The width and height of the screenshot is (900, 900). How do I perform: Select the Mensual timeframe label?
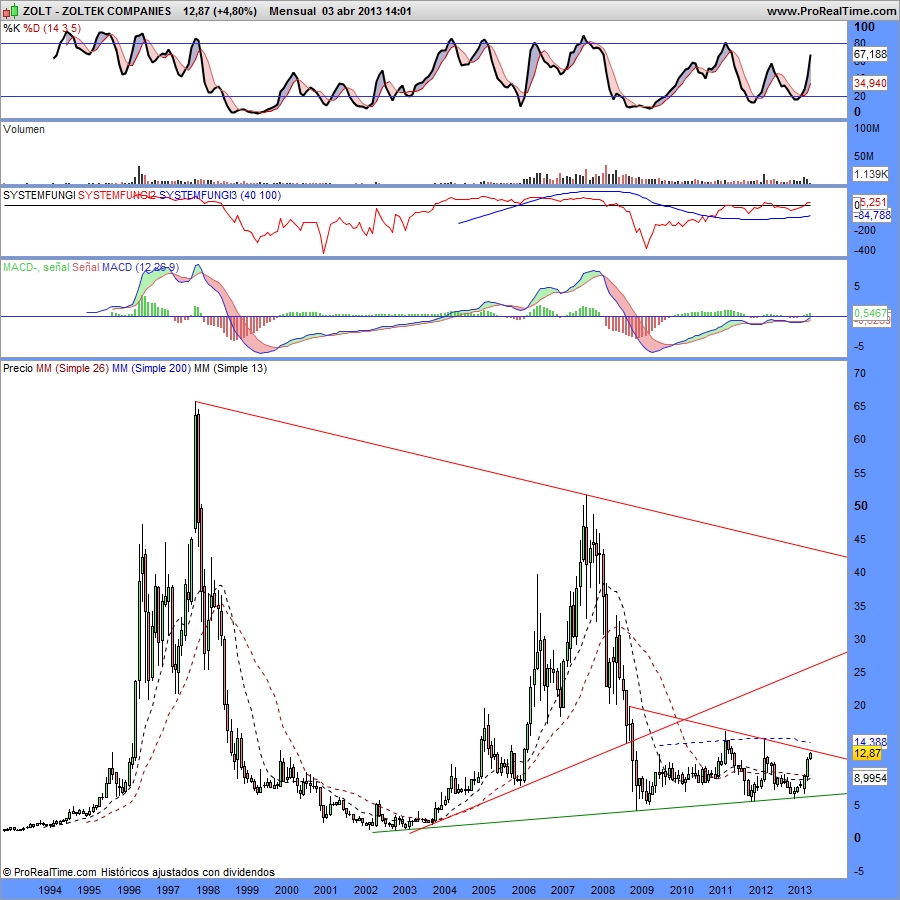[x=292, y=11]
